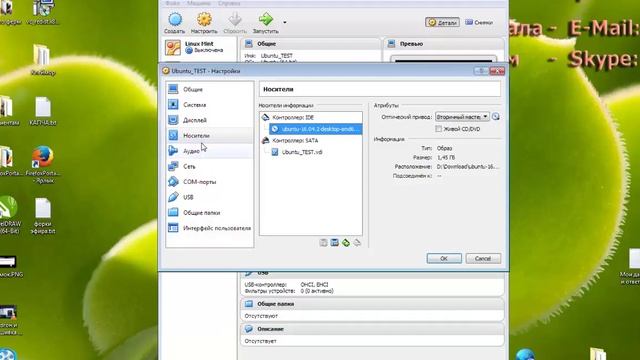Open the dropdown arrow next to Запустить
This screenshot has height=360, width=640.
(x=284, y=22)
